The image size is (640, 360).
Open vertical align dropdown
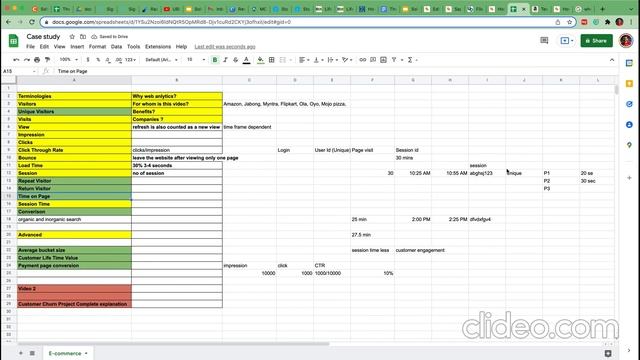[318, 60]
